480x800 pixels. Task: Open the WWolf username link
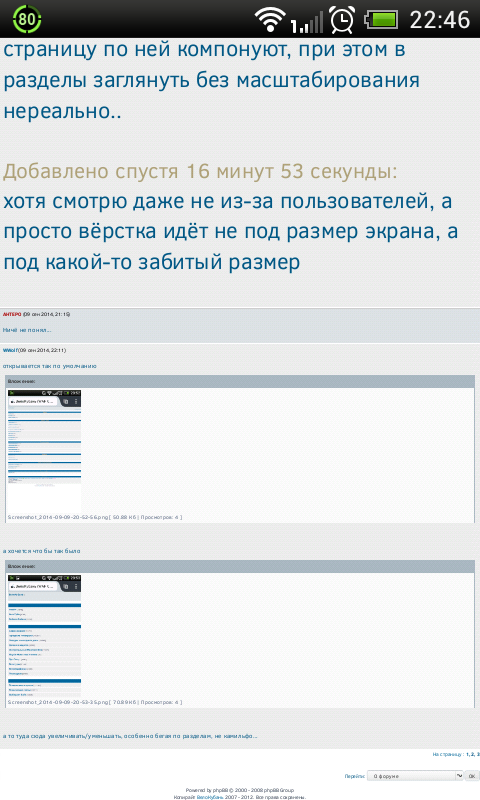10,350
